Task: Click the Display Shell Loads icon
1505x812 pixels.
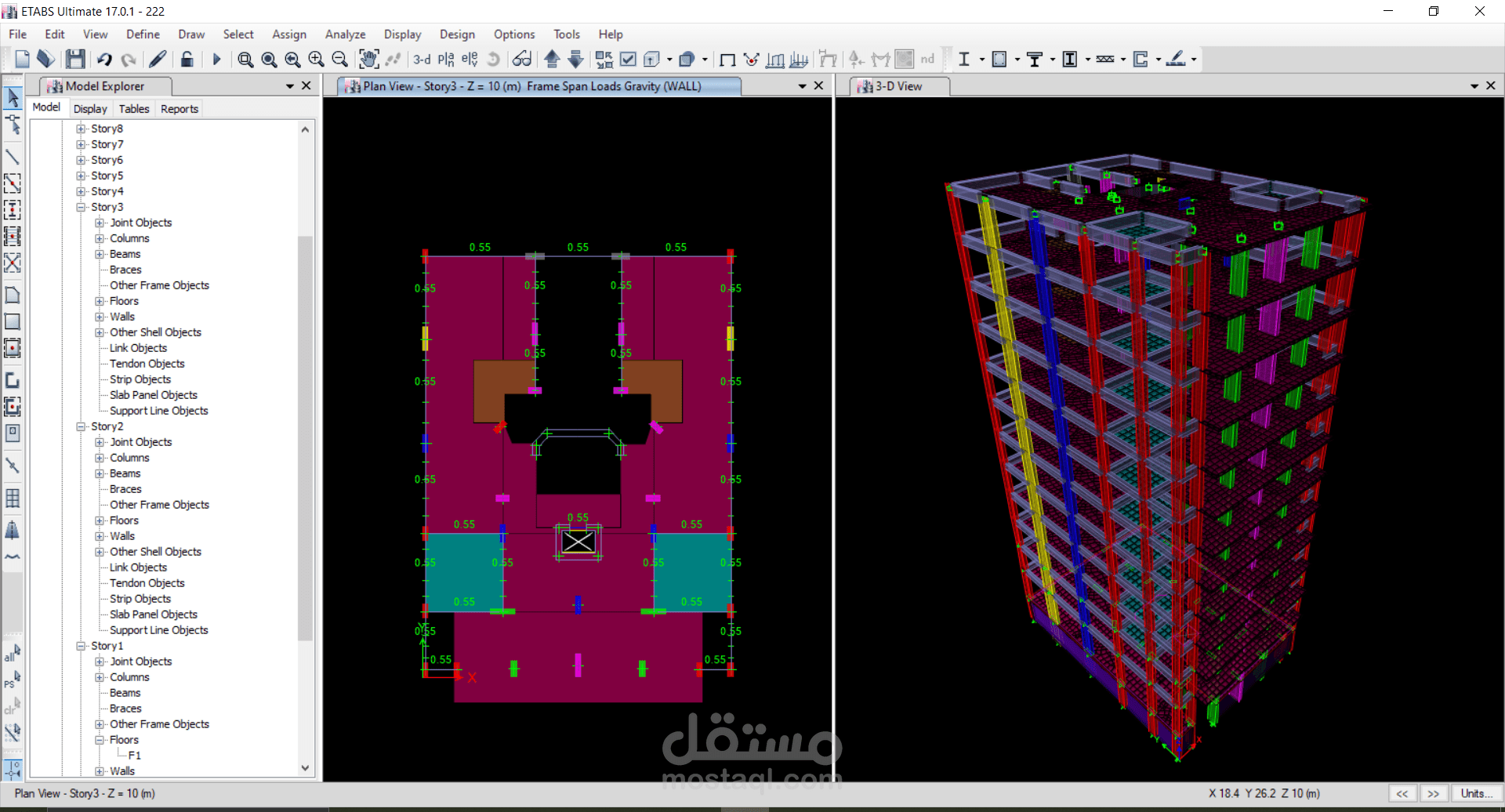Action: pyautogui.click(x=799, y=60)
